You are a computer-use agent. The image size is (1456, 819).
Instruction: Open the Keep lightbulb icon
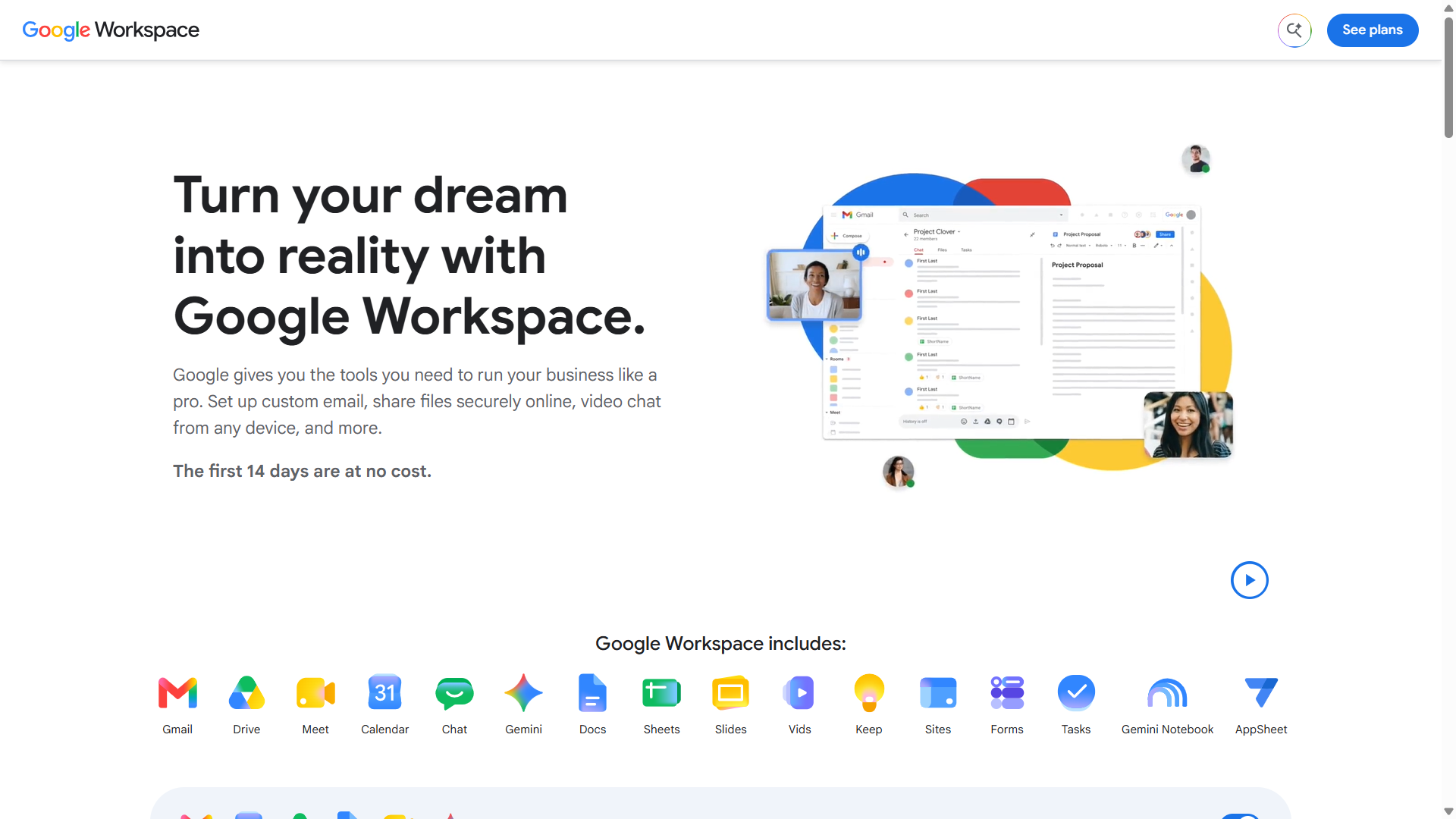869,692
